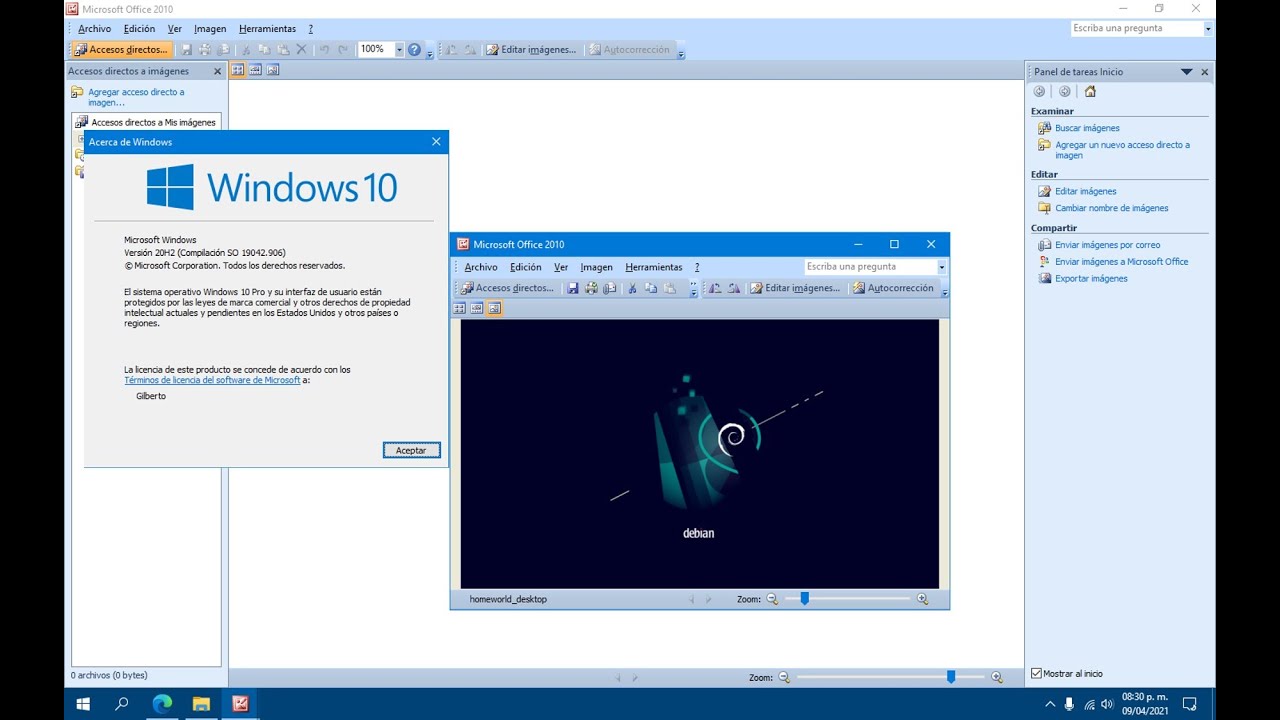Show hidden tray icons chevron on taskbar

[x=1049, y=704]
